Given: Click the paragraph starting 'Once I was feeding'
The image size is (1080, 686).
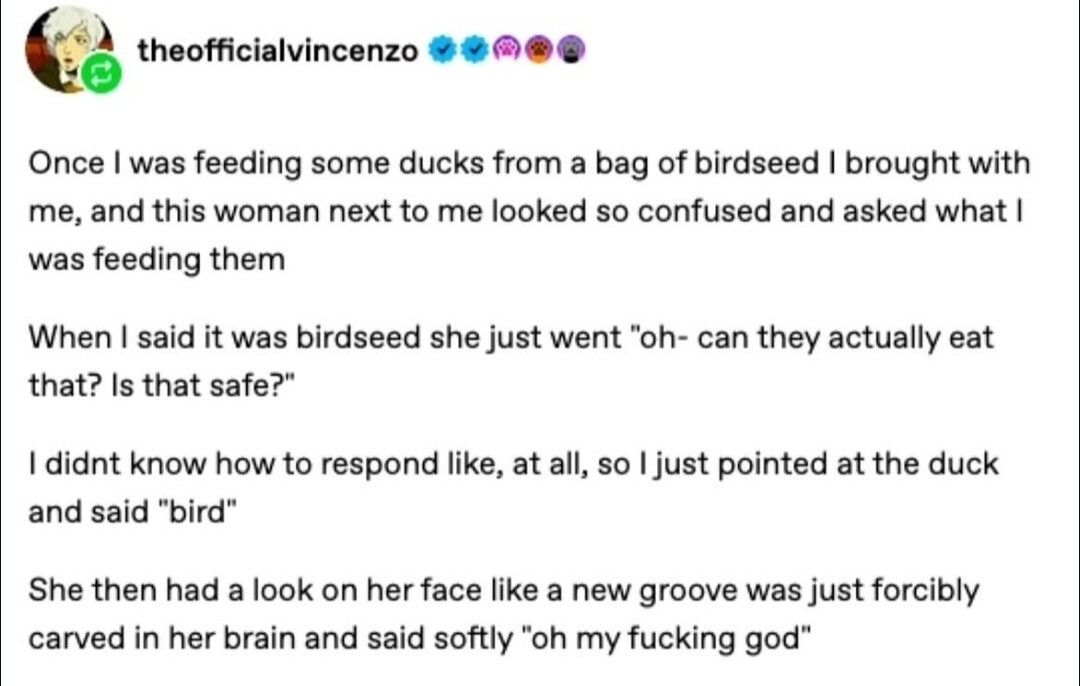Looking at the screenshot, I should [x=529, y=211].
